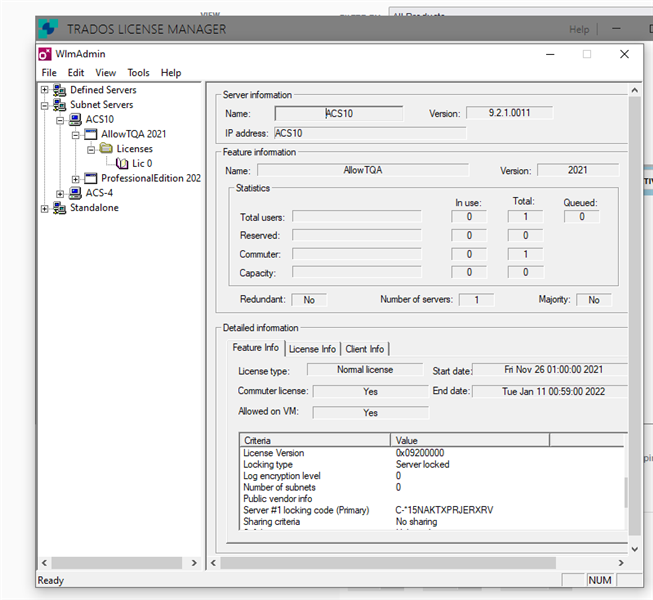Image resolution: width=653 pixels, height=600 pixels.
Task: Select the Server #1 locking code row
Action: coord(432,510)
